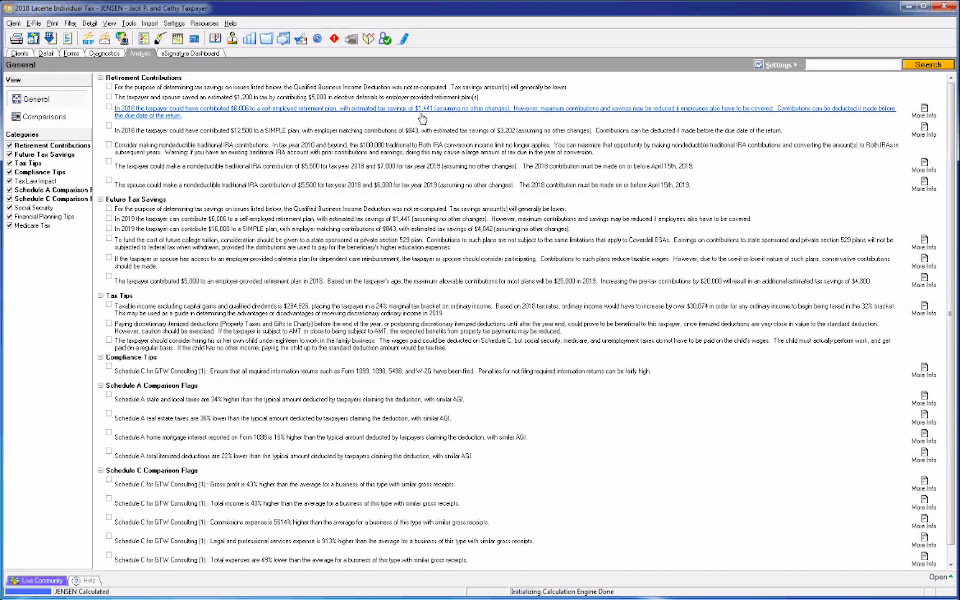Click the yellow calculator toolbar icon

coord(177,39)
